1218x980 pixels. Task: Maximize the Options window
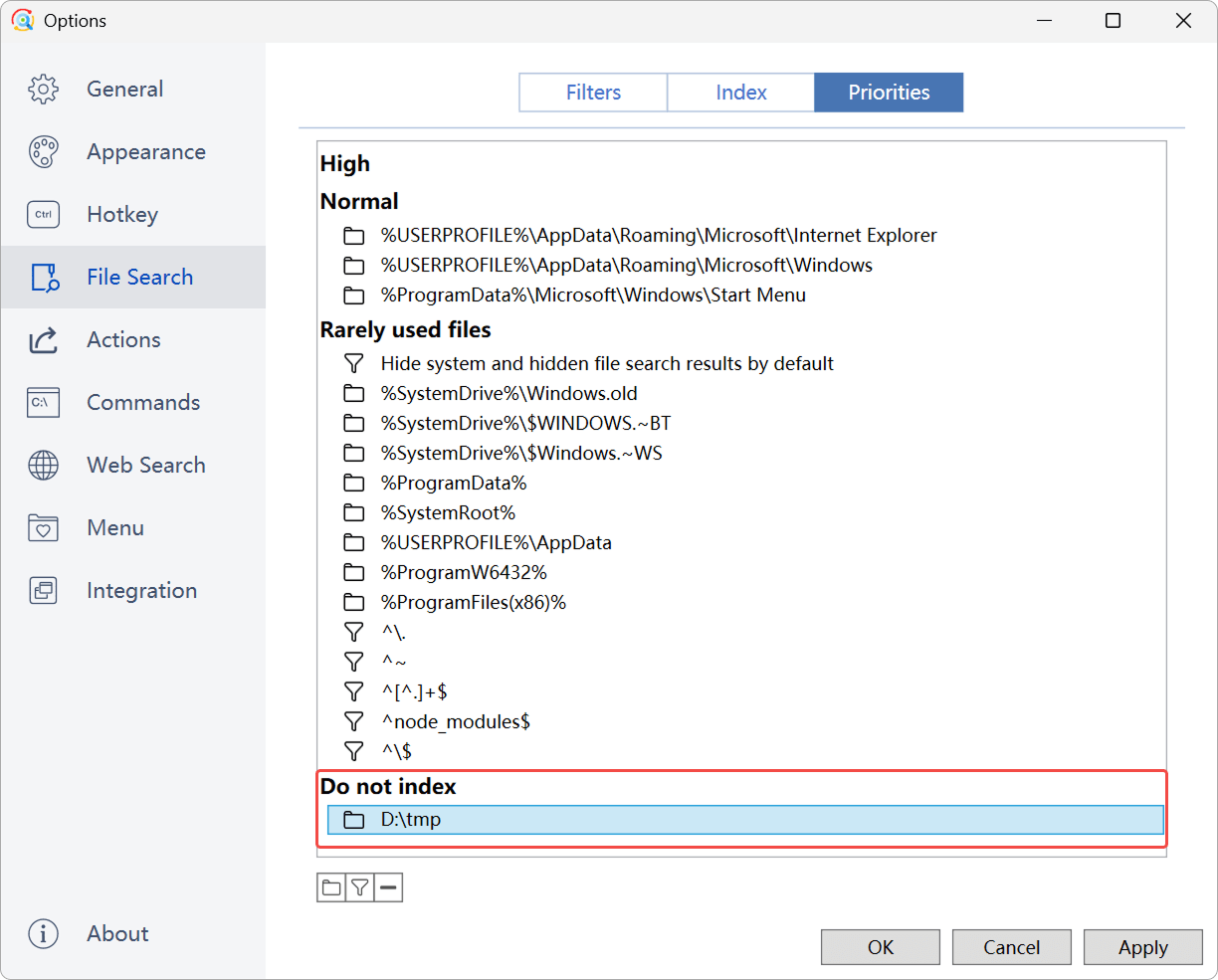coord(1114,20)
